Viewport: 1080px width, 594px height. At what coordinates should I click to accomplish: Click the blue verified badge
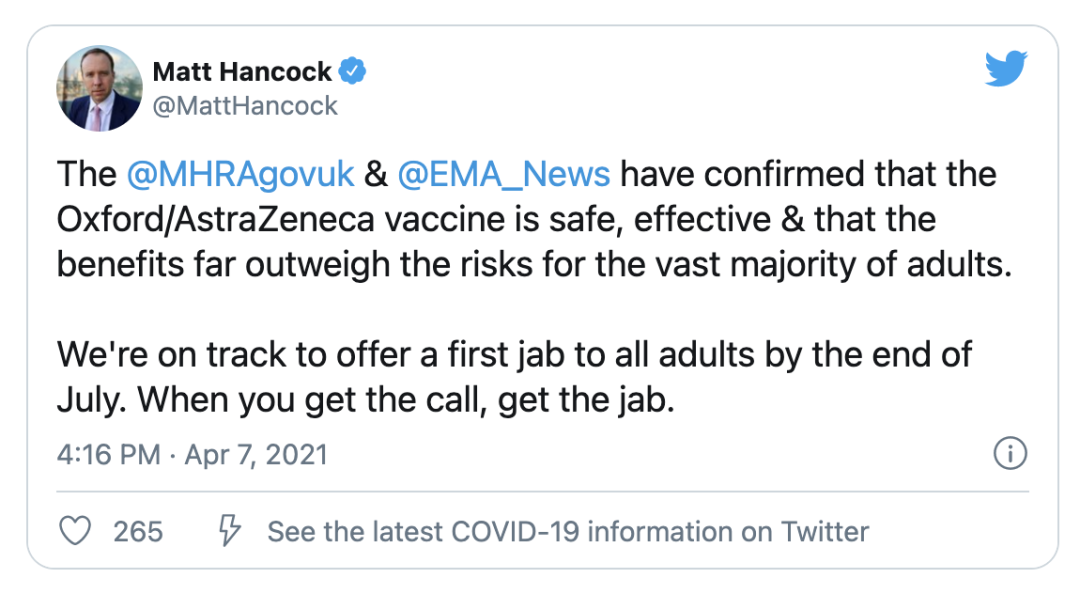tap(353, 71)
